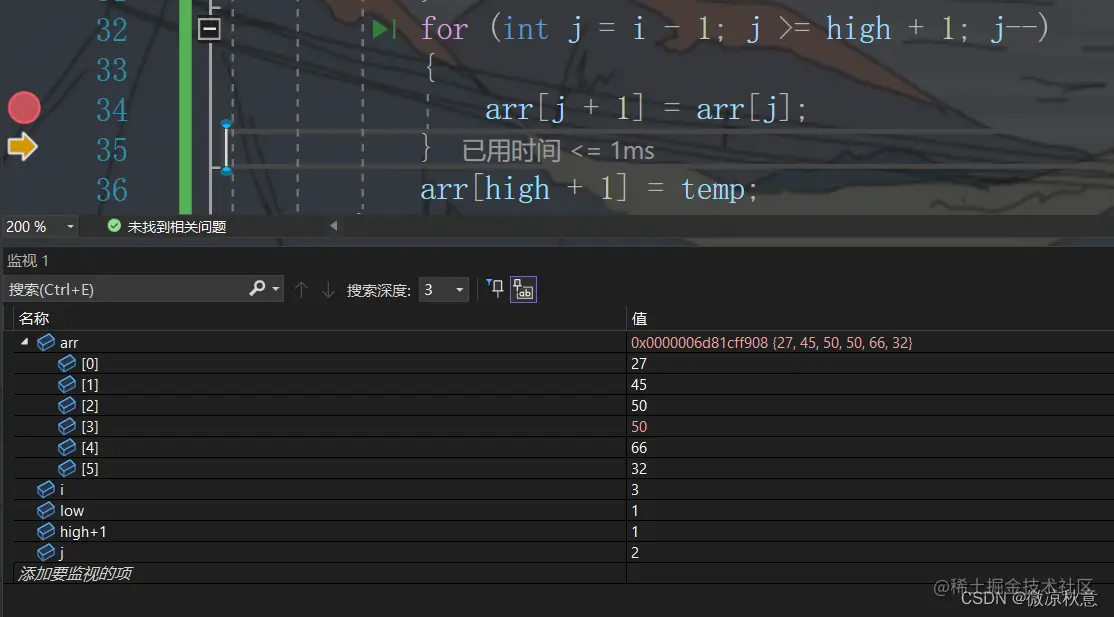
Task: Click the Name (名称) column header
Action: pyautogui.click(x=34, y=318)
